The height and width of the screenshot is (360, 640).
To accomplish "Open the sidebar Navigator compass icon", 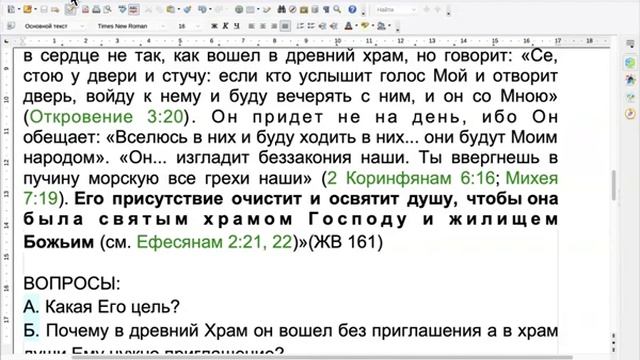I will [x=630, y=114].
